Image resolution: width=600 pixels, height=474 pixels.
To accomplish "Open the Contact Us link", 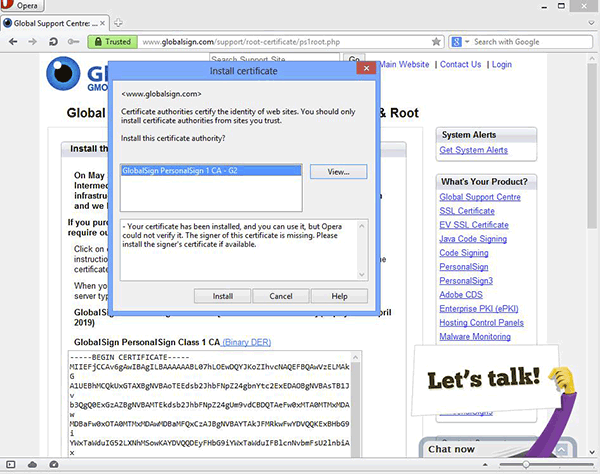I will coord(460,64).
